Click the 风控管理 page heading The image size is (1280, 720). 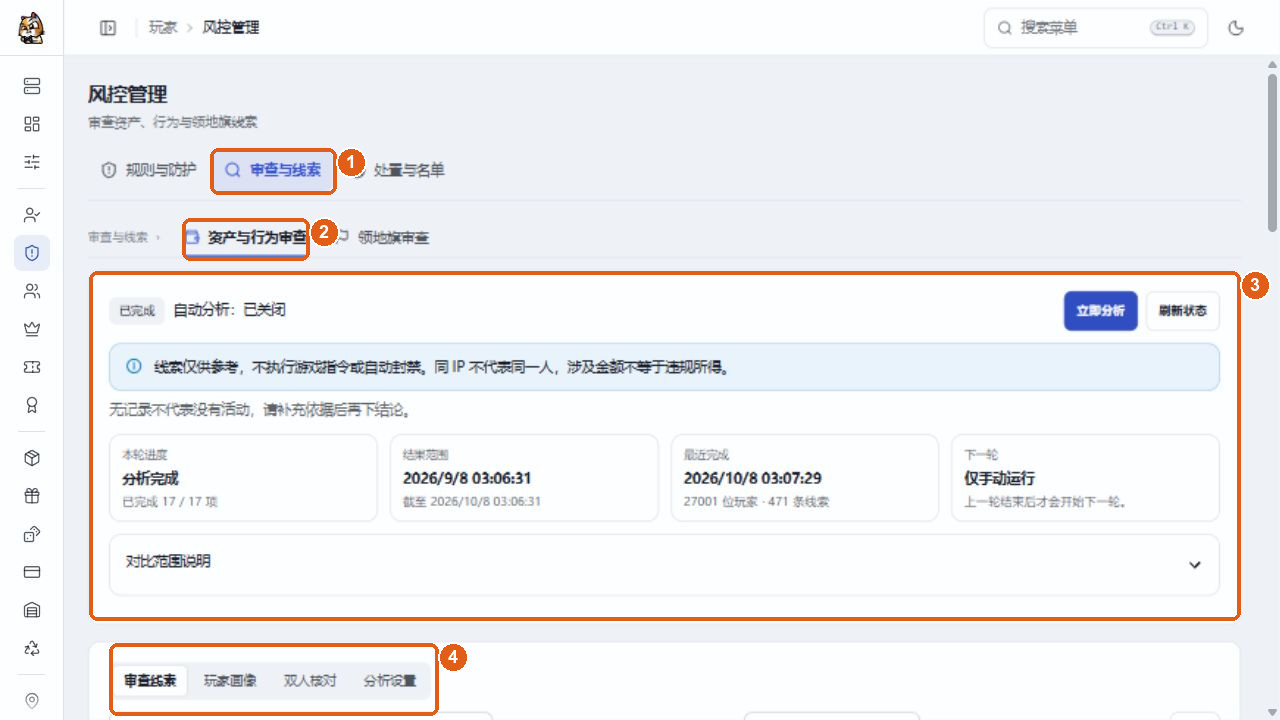pos(127,95)
